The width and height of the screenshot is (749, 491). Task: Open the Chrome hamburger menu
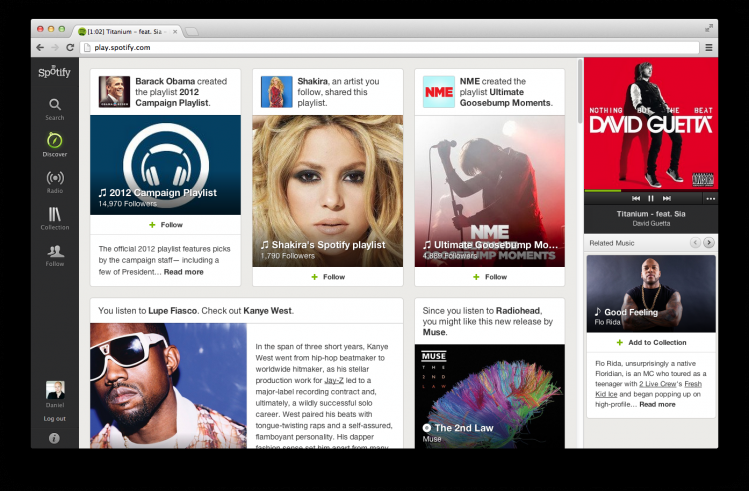[x=709, y=47]
